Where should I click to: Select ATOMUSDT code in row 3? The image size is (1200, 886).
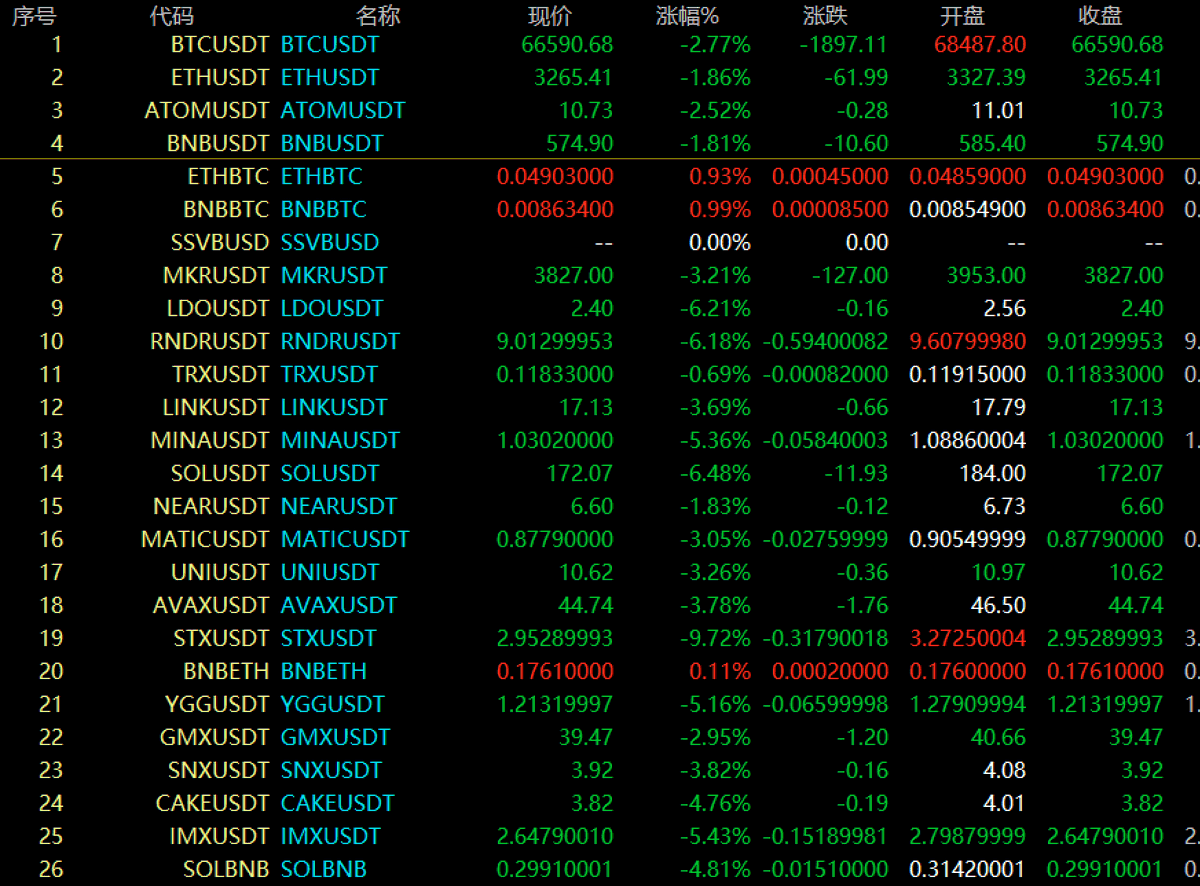(x=207, y=110)
